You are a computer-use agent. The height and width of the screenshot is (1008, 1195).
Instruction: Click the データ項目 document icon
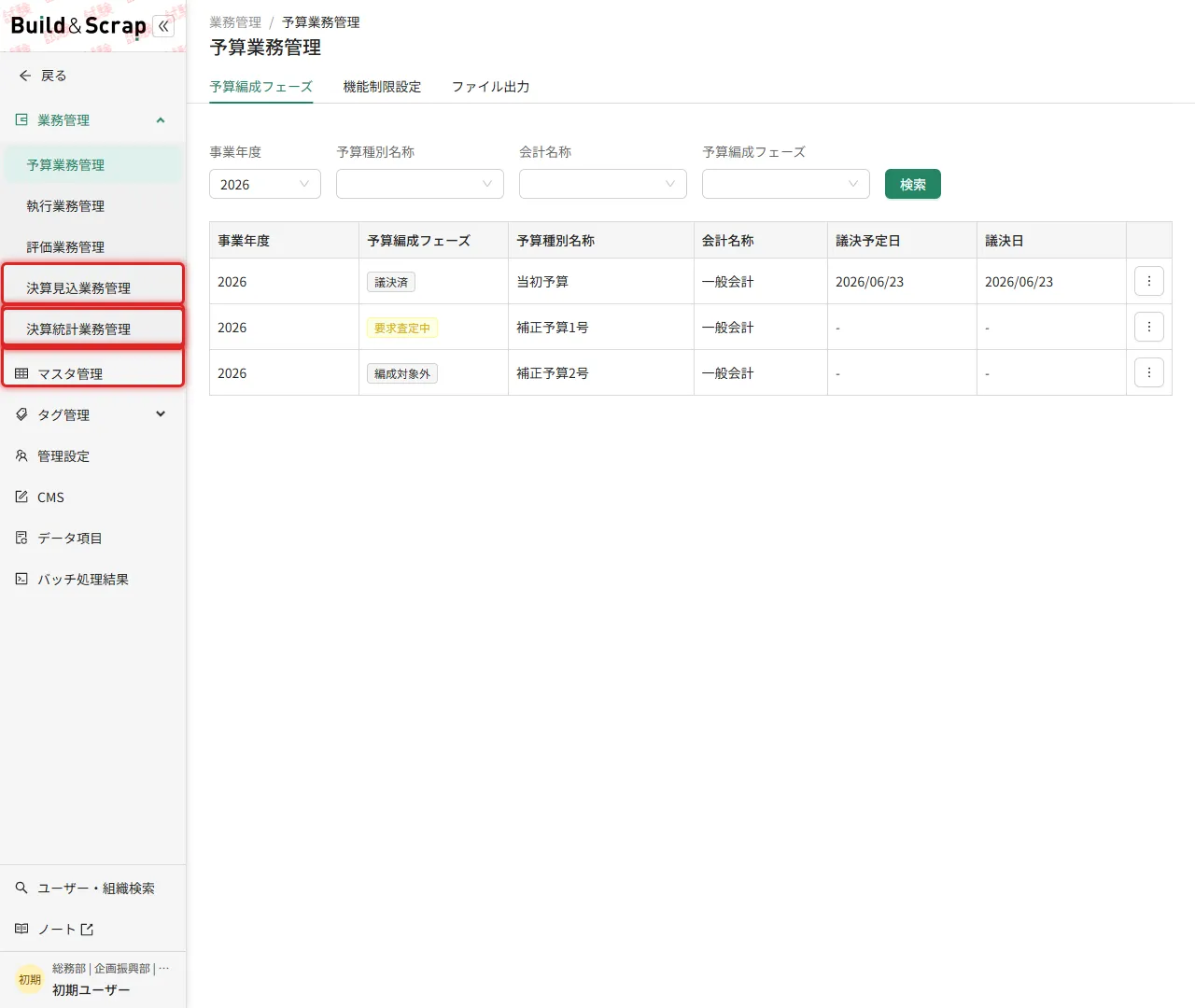pyautogui.click(x=21, y=538)
